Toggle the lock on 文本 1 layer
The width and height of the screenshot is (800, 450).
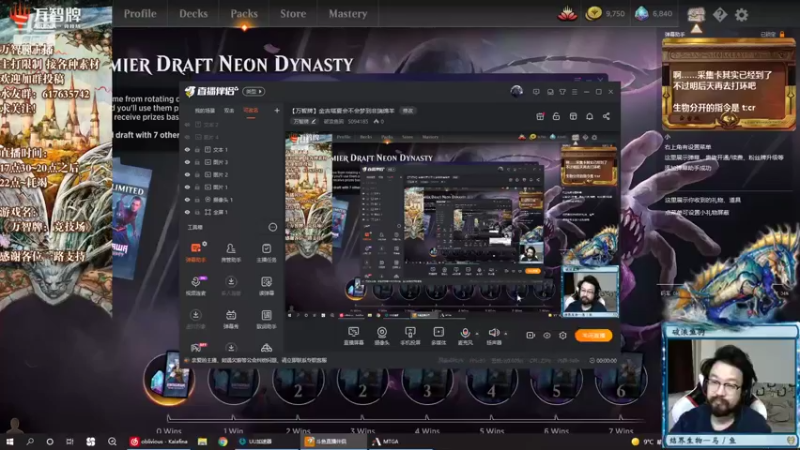(197, 150)
